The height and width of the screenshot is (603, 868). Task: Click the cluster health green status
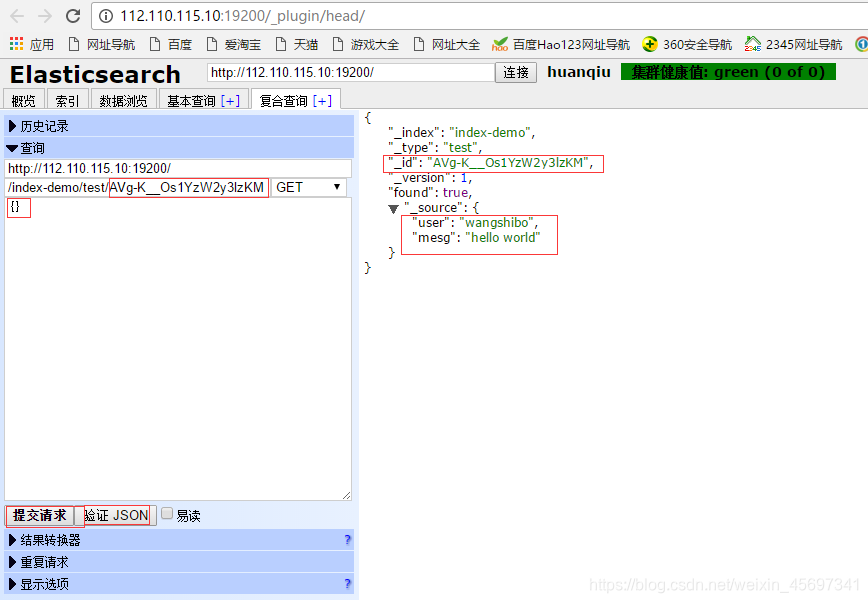coord(728,72)
